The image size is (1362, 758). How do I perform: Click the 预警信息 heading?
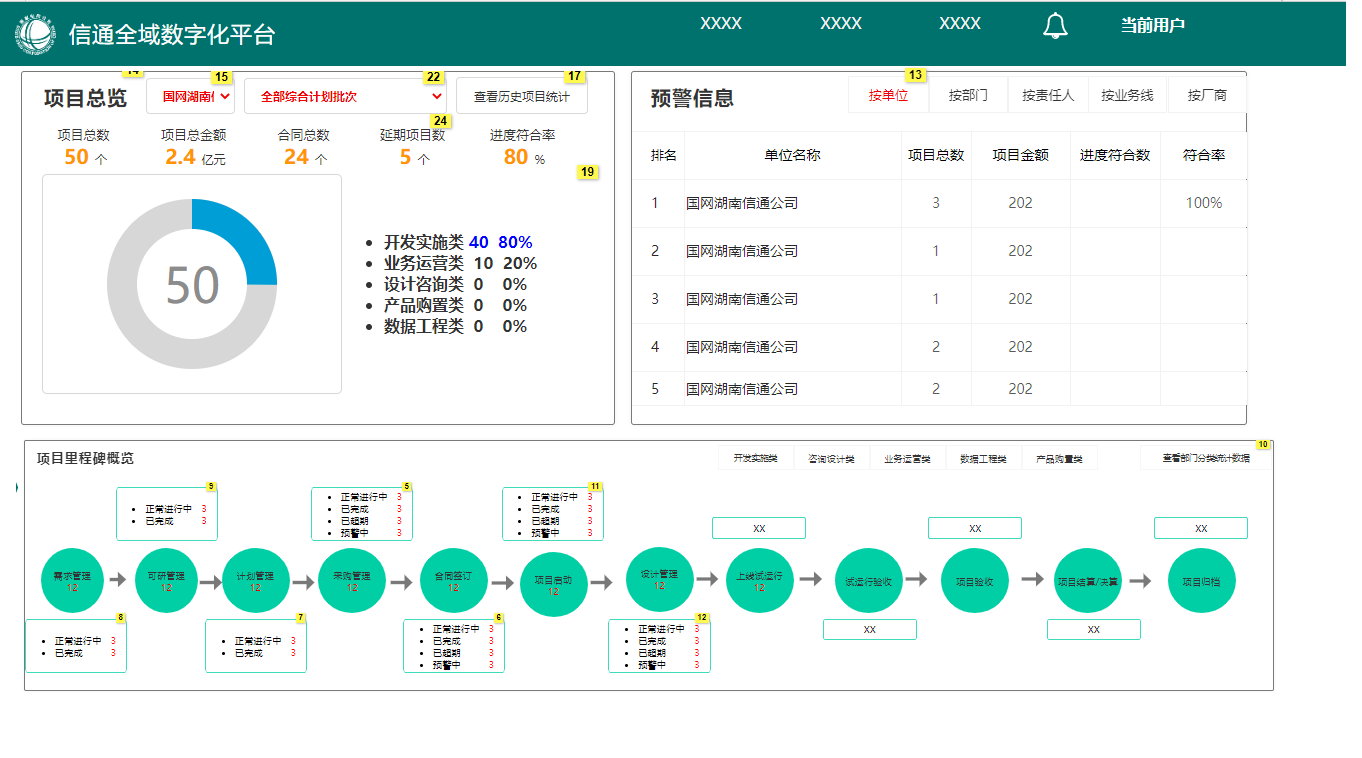point(692,98)
